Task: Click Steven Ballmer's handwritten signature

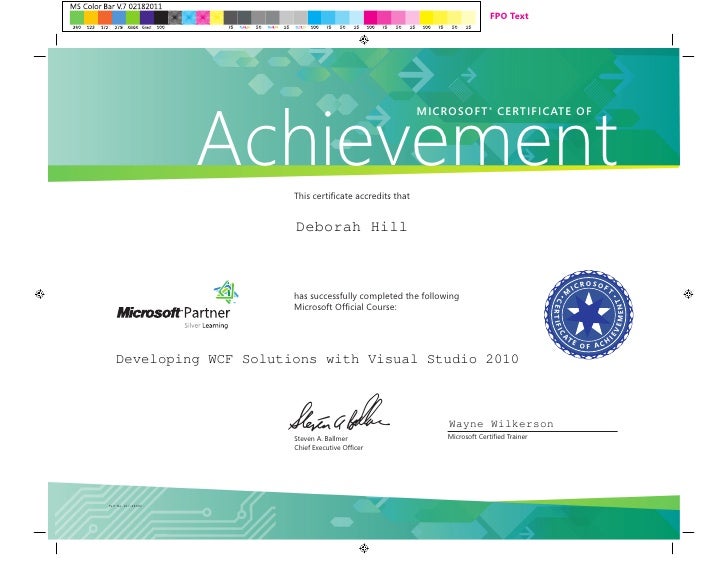Action: pyautogui.click(x=339, y=413)
